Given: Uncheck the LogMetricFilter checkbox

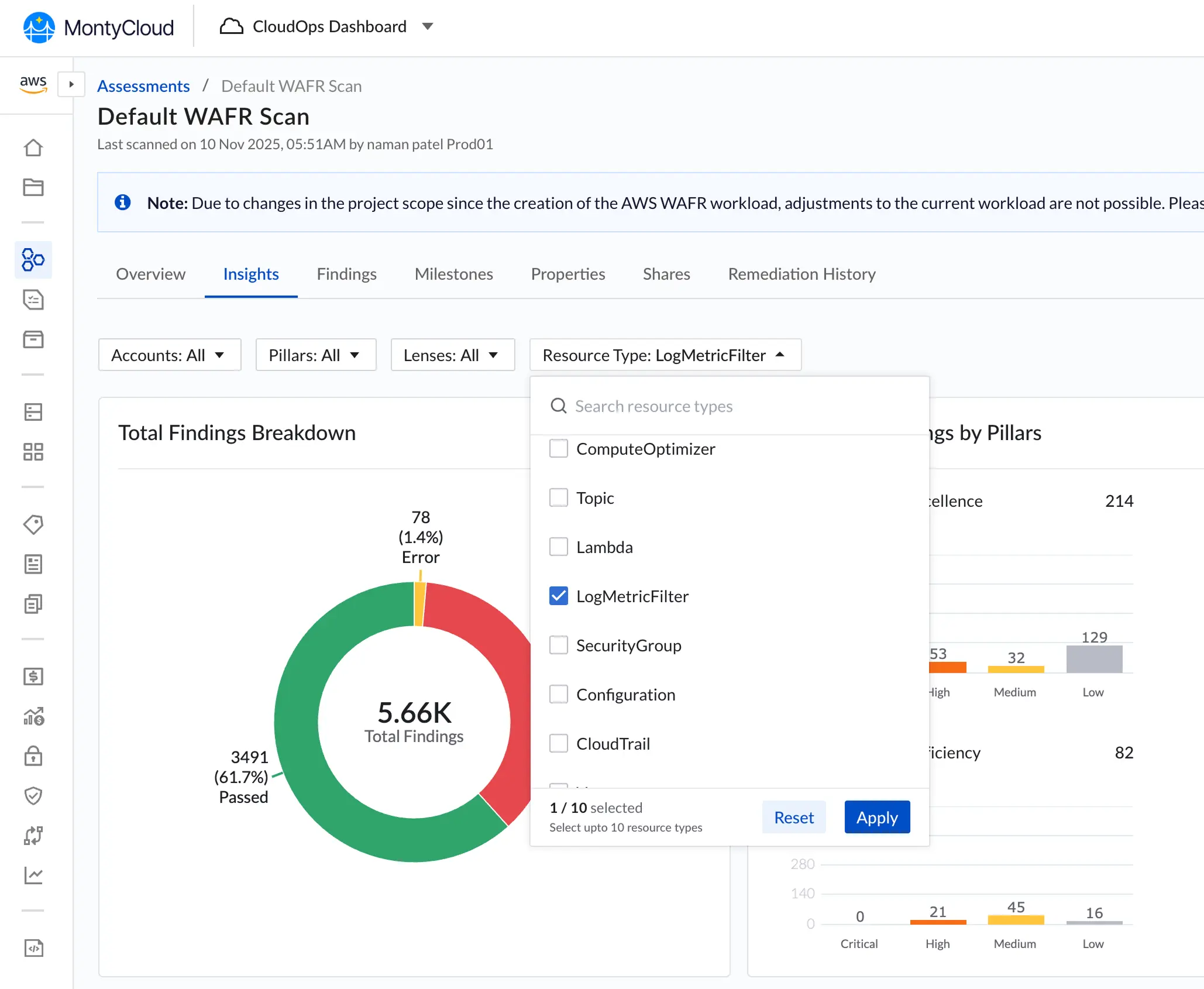Looking at the screenshot, I should click(559, 596).
